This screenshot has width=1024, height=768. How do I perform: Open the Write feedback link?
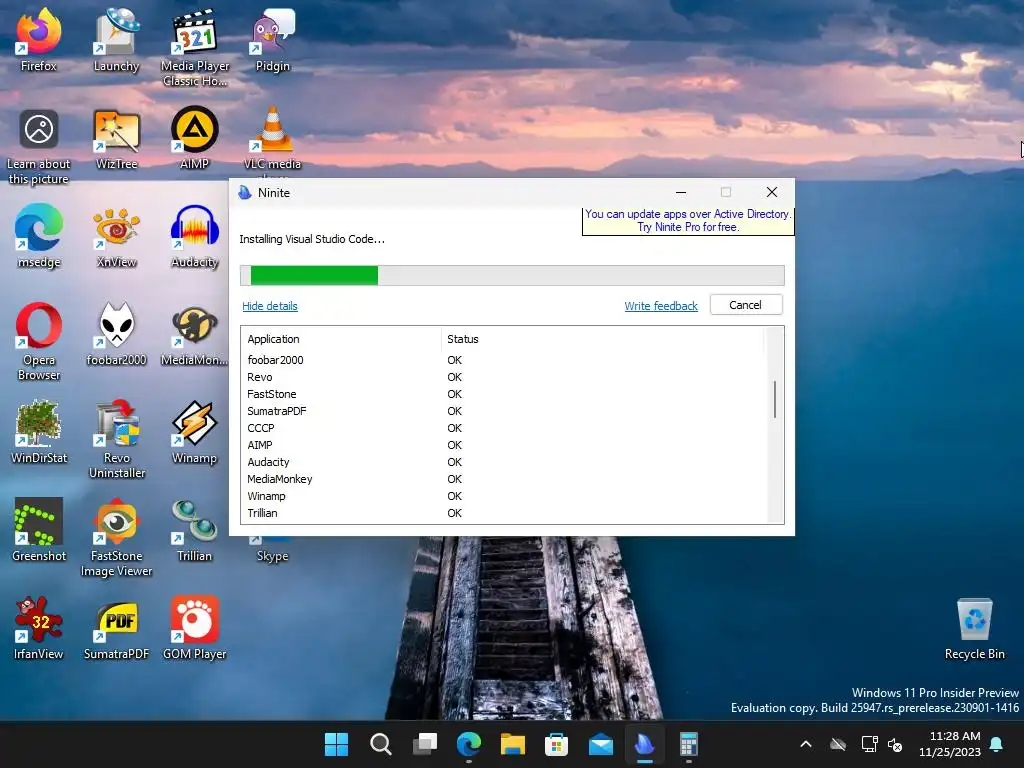click(x=661, y=306)
